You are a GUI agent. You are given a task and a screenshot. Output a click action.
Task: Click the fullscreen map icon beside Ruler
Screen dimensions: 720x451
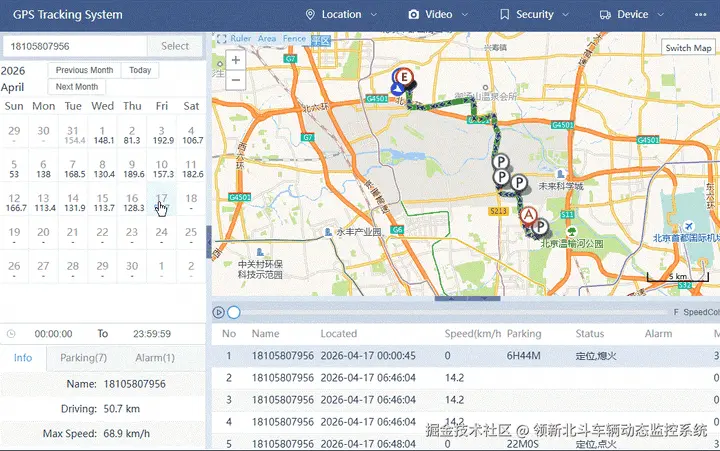(x=221, y=39)
